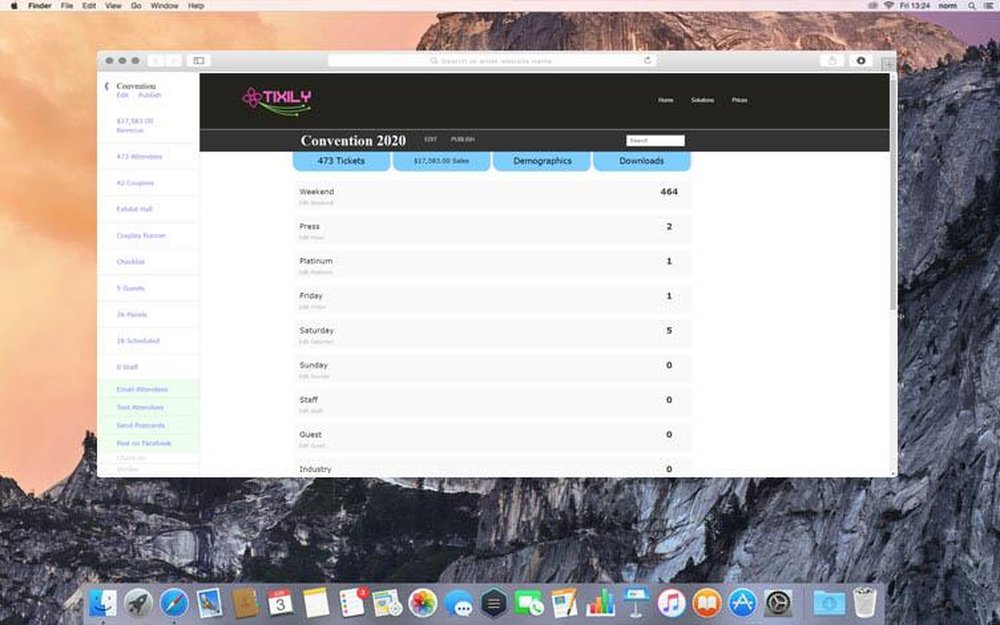The width and height of the screenshot is (1000, 625).
Task: Open Keynote from the Dock
Action: (636, 603)
